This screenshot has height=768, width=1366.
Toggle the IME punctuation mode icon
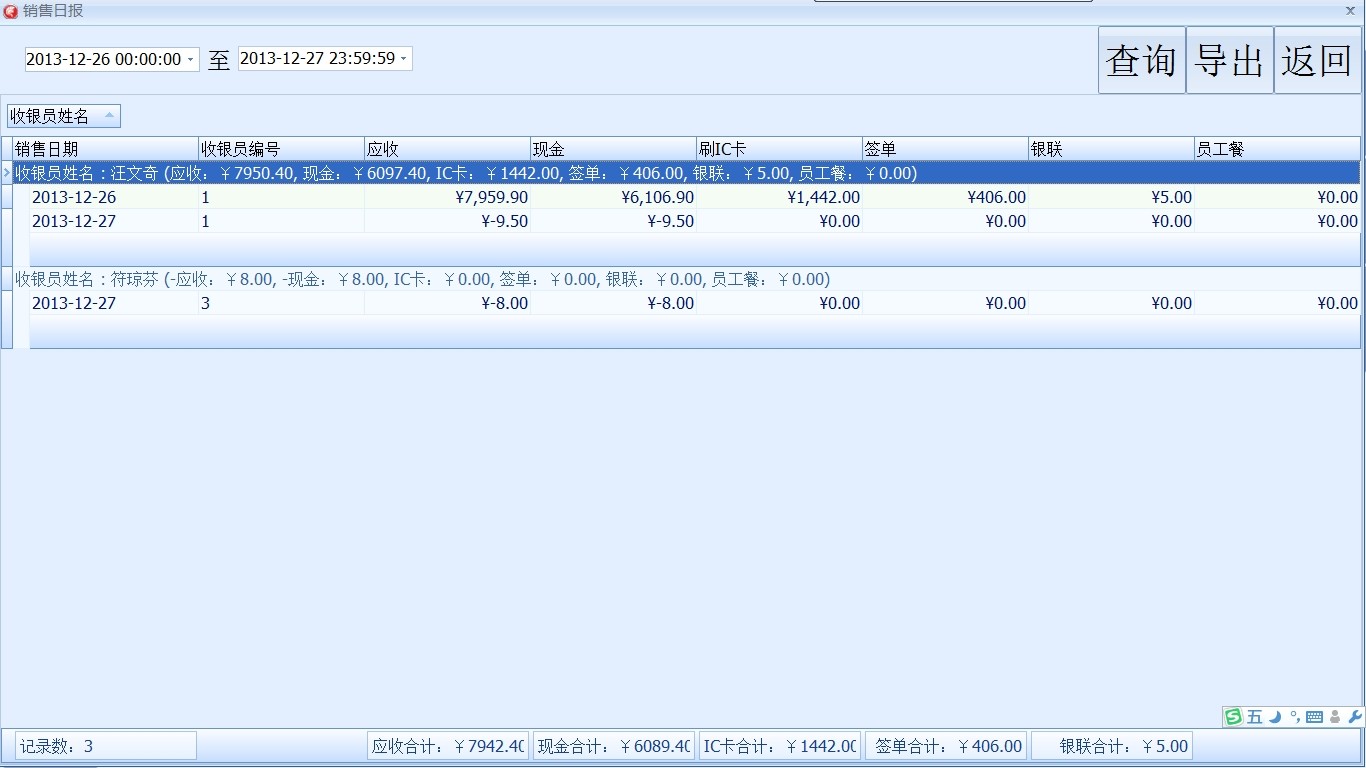point(1294,717)
